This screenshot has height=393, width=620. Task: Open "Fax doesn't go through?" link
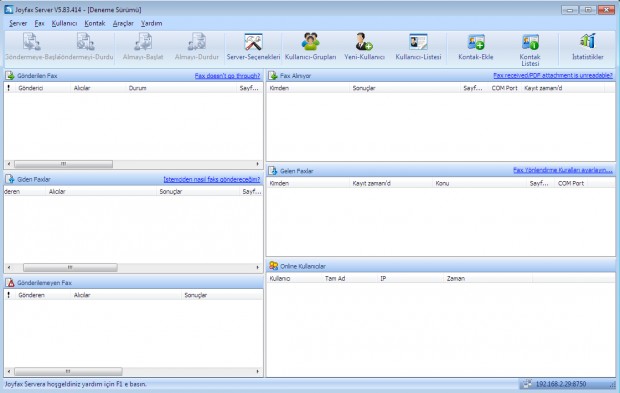click(227, 76)
